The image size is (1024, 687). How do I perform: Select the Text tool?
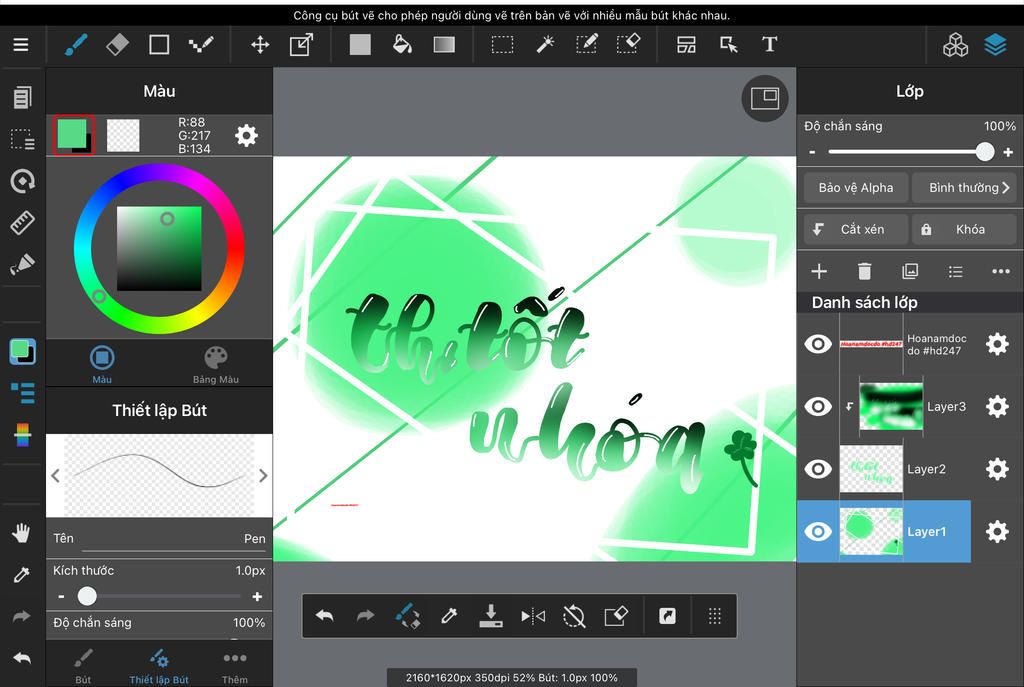(769, 44)
